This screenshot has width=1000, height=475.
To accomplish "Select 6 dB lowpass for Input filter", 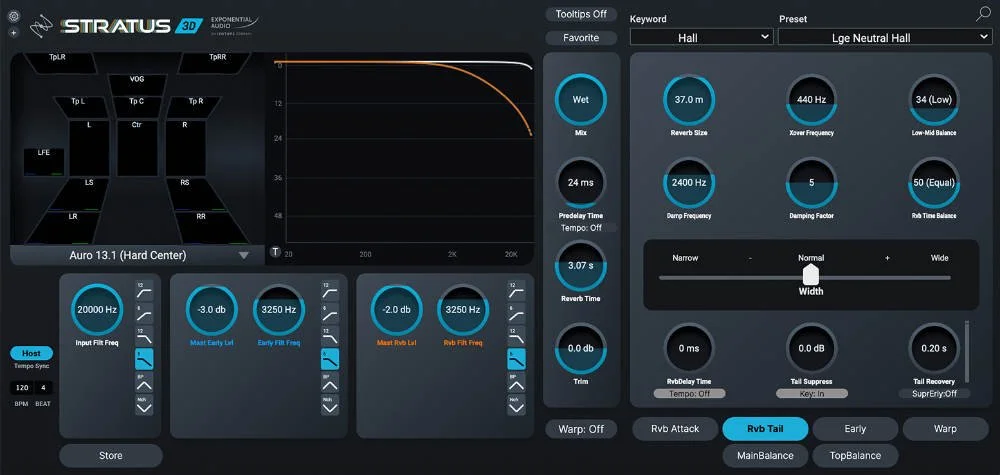I will click(144, 359).
